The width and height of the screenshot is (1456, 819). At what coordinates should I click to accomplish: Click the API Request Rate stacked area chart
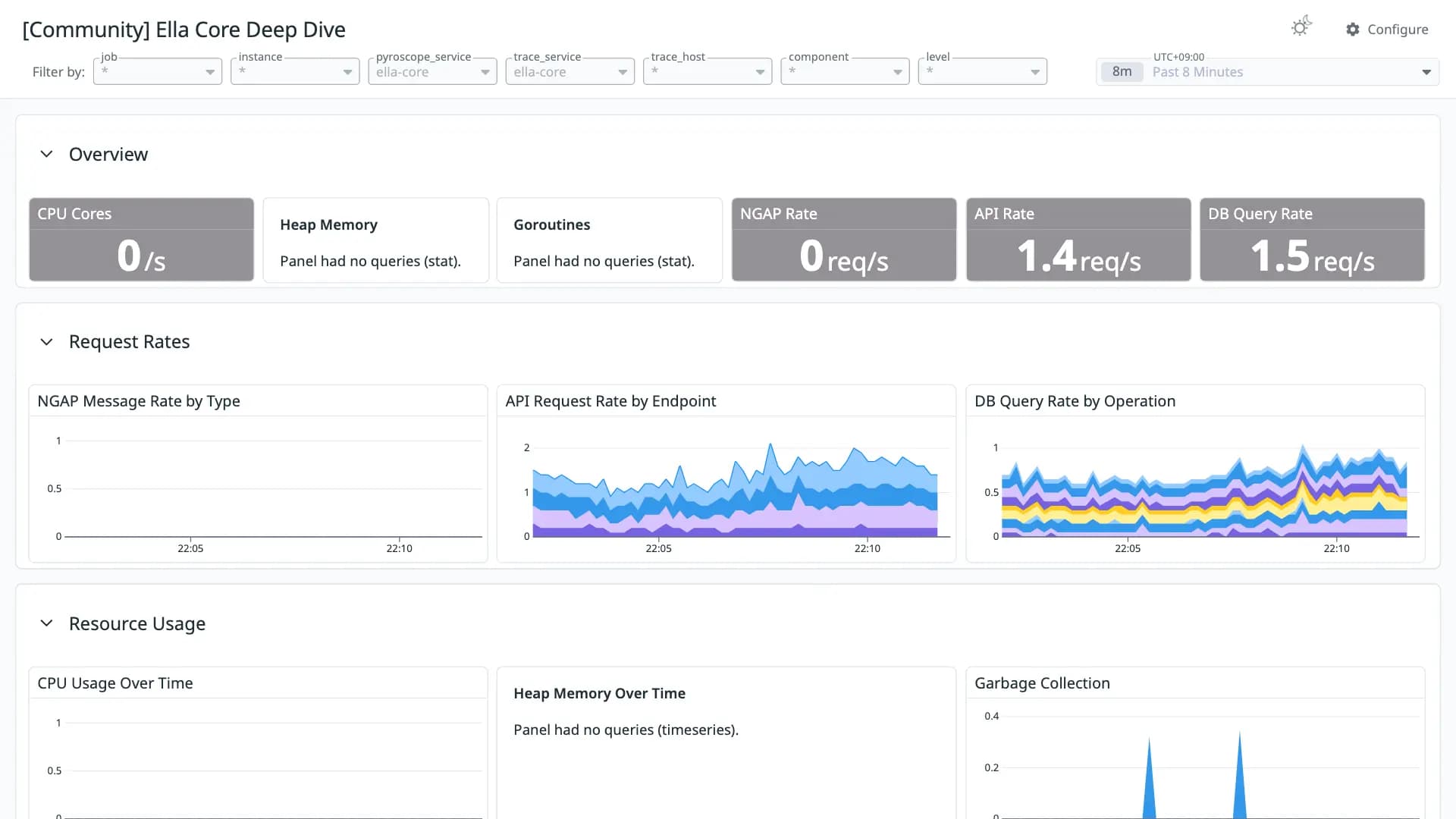coord(735,491)
